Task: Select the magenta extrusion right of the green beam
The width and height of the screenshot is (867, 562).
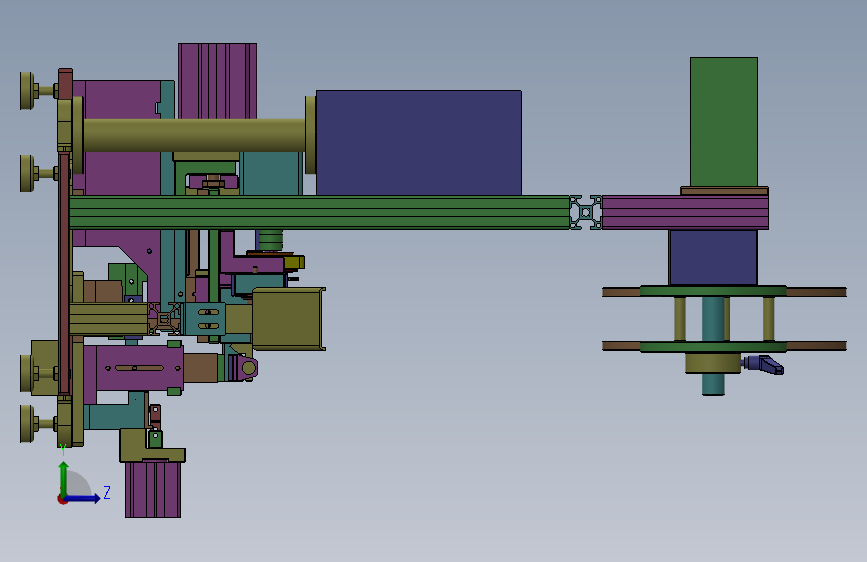Action: 685,212
